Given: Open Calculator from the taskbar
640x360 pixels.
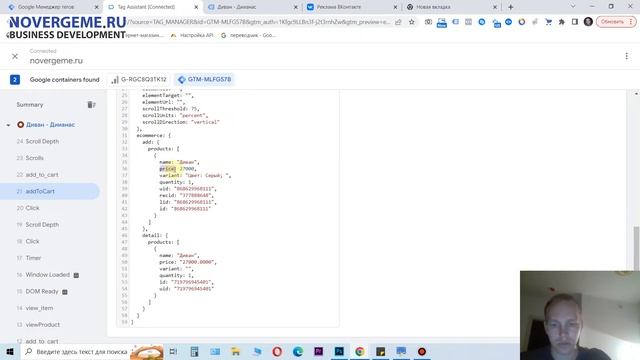Looking at the screenshot, I should pos(194,351).
